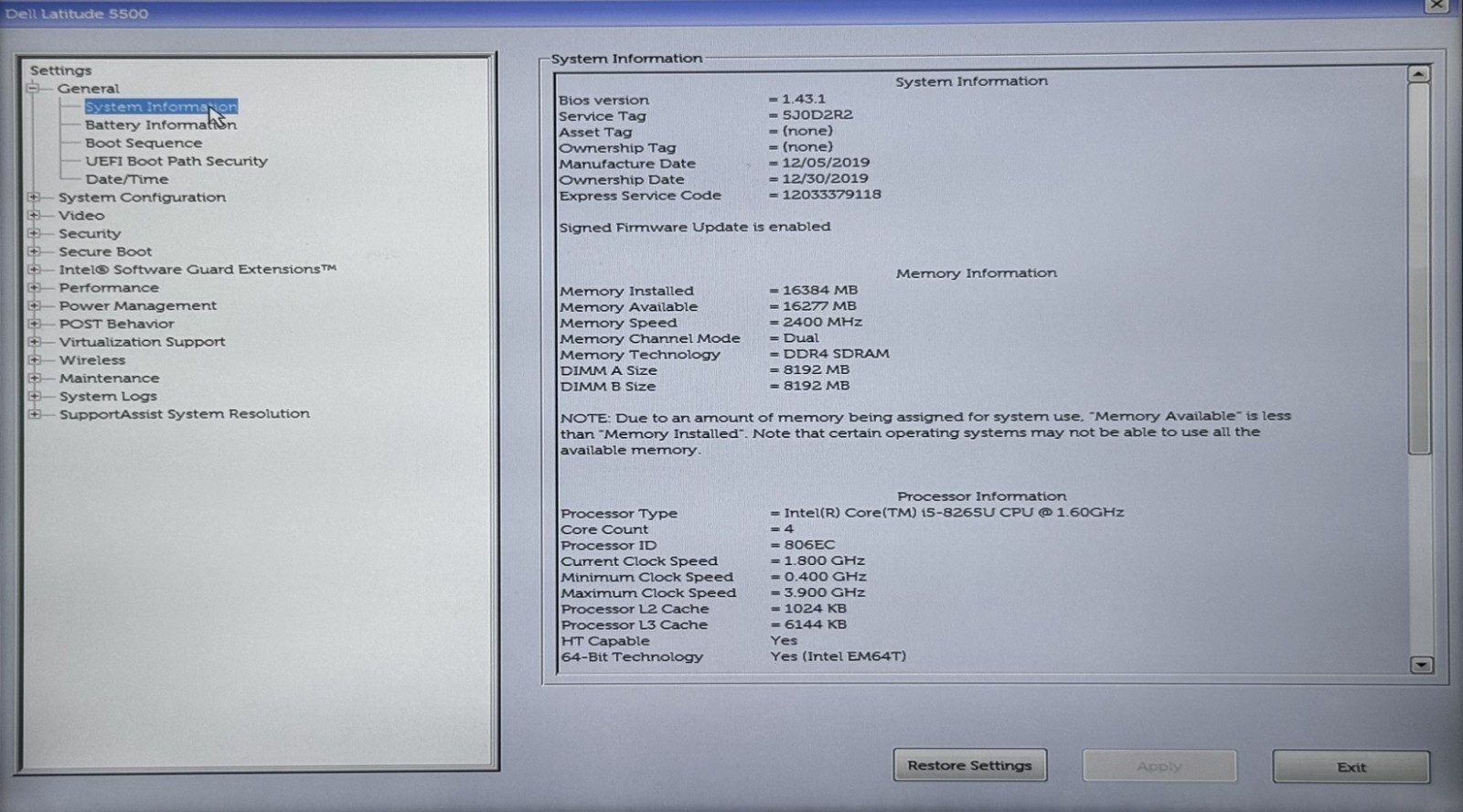Expand Intel Software Guard Extensions node
This screenshot has height=812, width=1463.
[34, 270]
